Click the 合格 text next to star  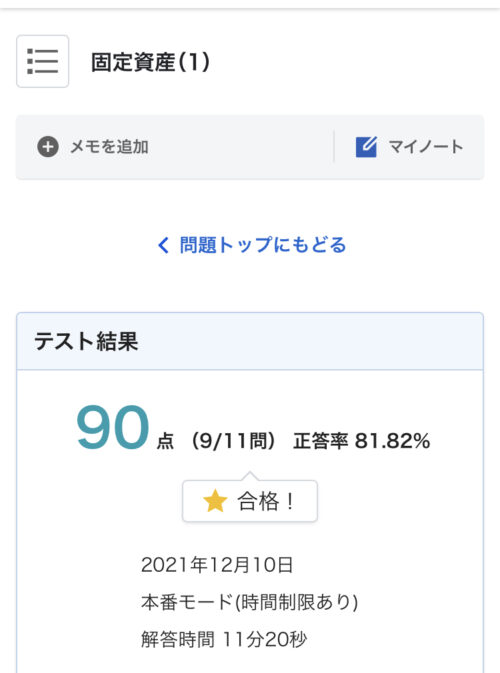tap(258, 501)
